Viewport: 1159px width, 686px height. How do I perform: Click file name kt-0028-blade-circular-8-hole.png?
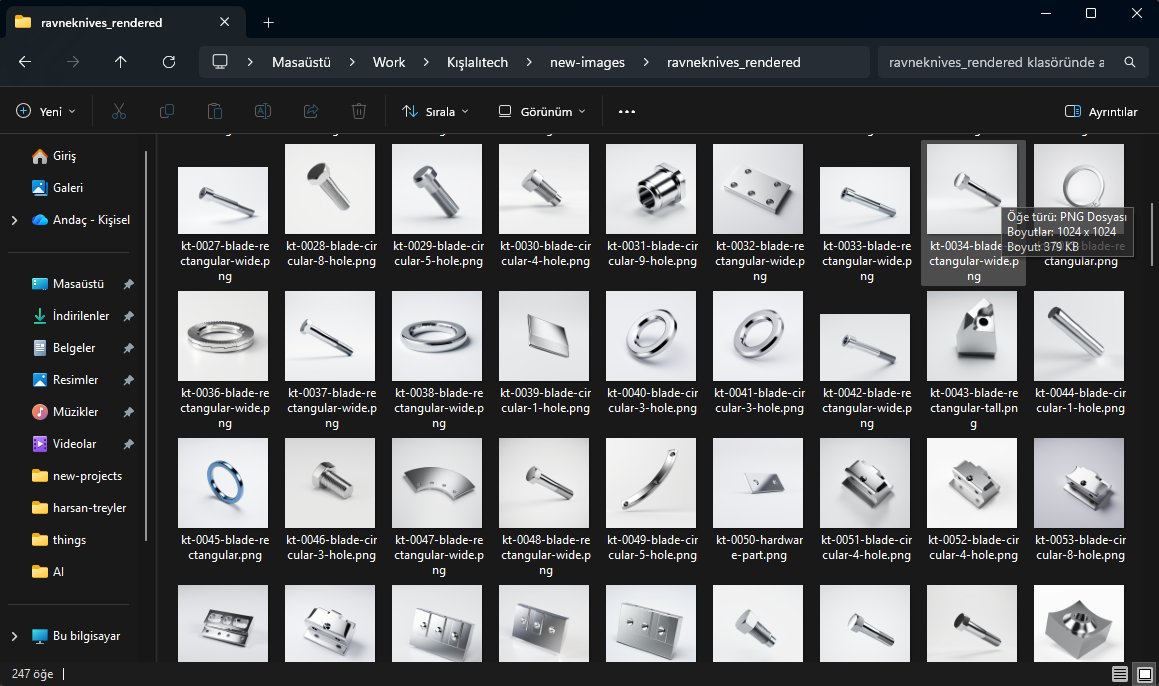[x=331, y=254]
